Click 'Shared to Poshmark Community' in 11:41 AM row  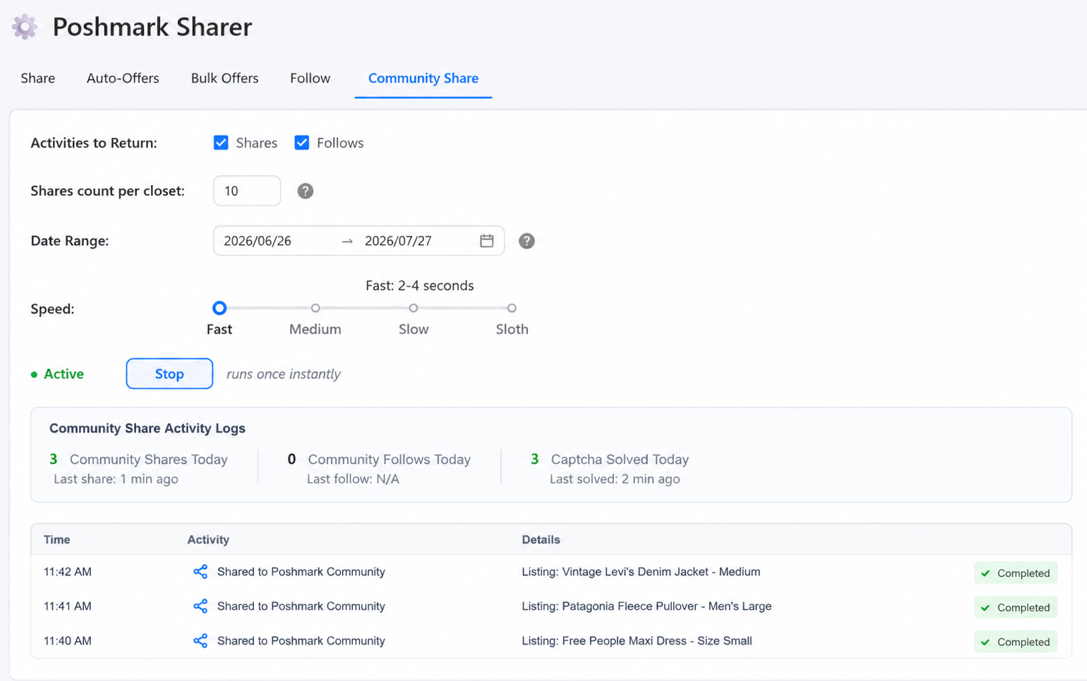[301, 606]
